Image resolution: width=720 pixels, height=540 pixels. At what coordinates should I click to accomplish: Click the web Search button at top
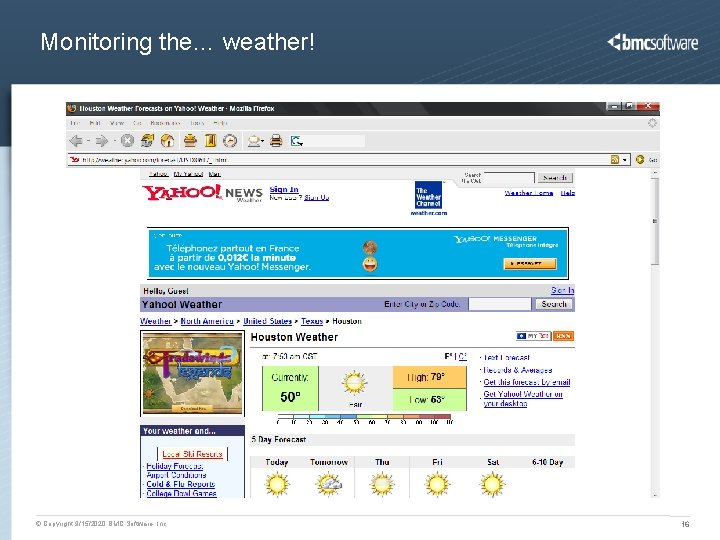click(x=555, y=178)
